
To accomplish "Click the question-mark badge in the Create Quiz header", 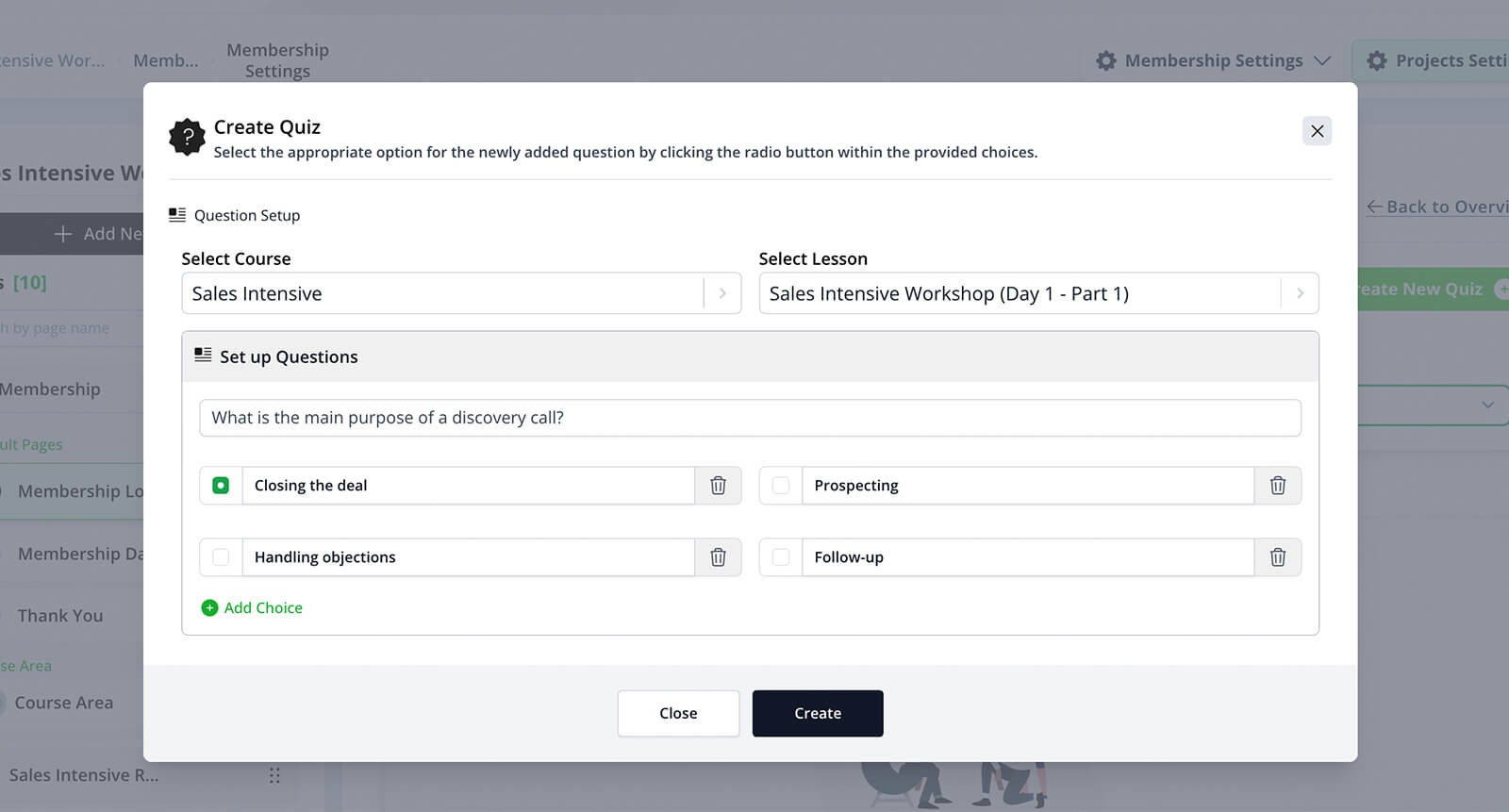I will point(187,137).
